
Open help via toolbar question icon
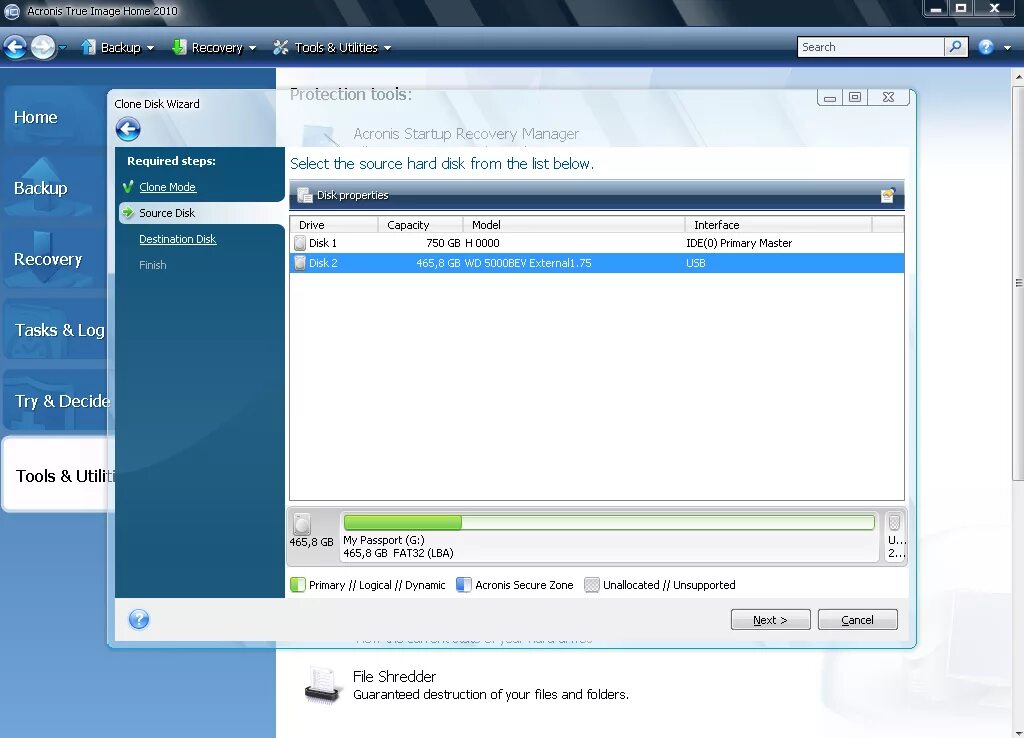pos(986,47)
